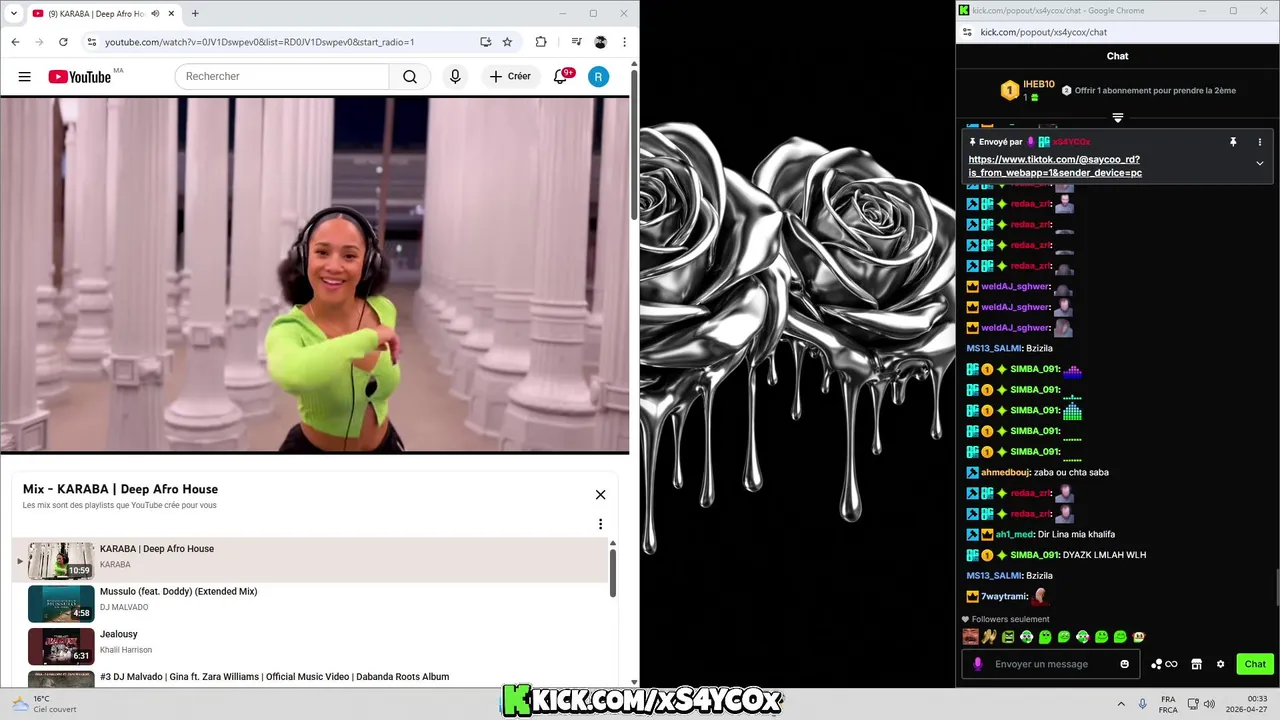
Task: Open Chrome profile avatar in the toolbar
Action: 600,42
